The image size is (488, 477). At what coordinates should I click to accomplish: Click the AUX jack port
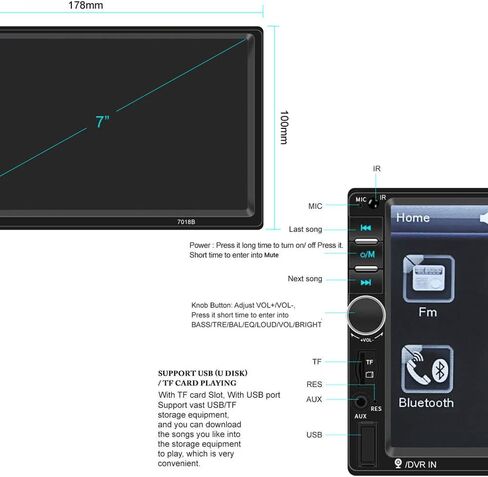pyautogui.click(x=360, y=402)
